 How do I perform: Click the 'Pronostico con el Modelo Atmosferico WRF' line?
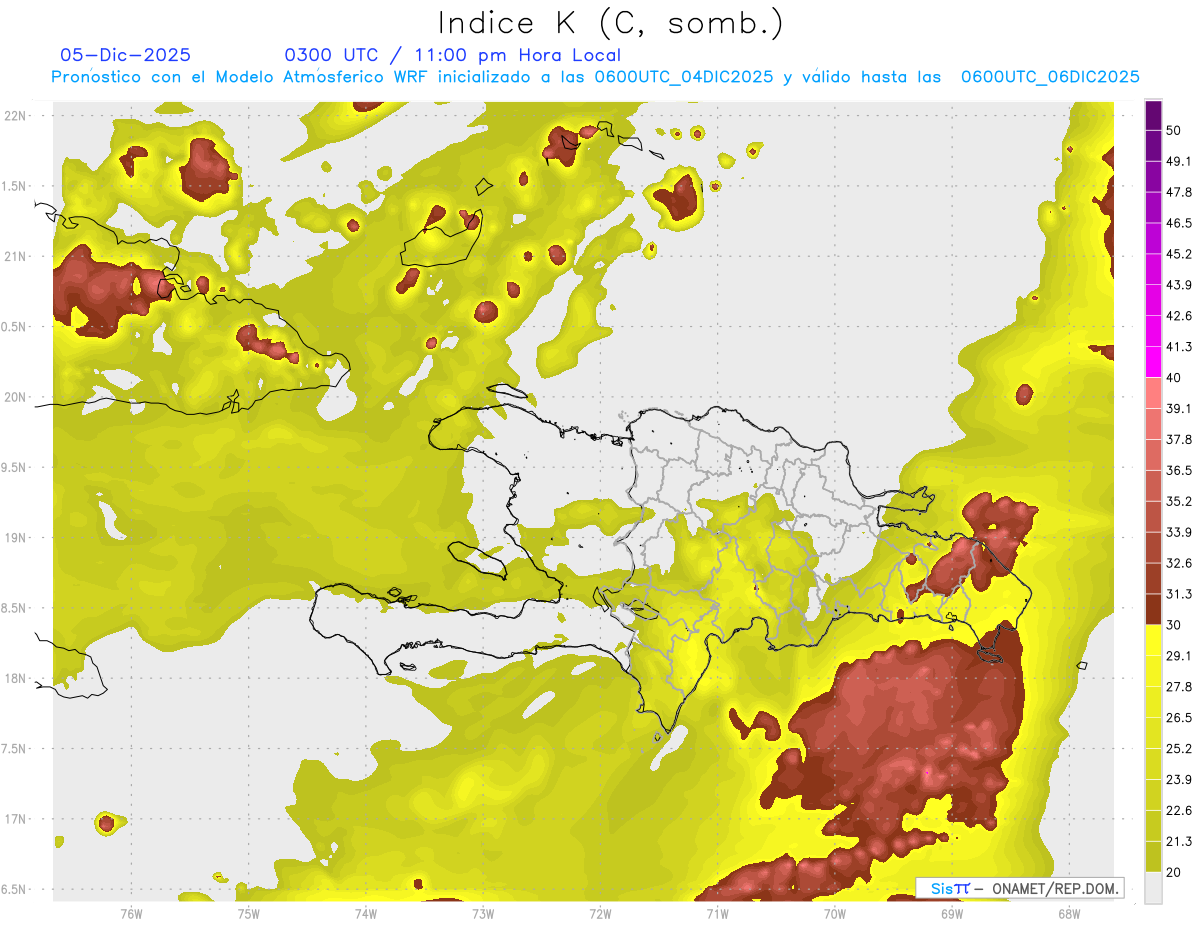pyautogui.click(x=595, y=76)
